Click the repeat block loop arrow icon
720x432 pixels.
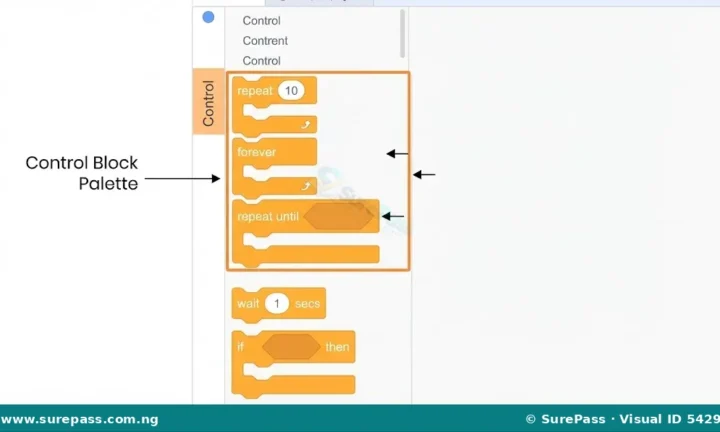click(306, 124)
